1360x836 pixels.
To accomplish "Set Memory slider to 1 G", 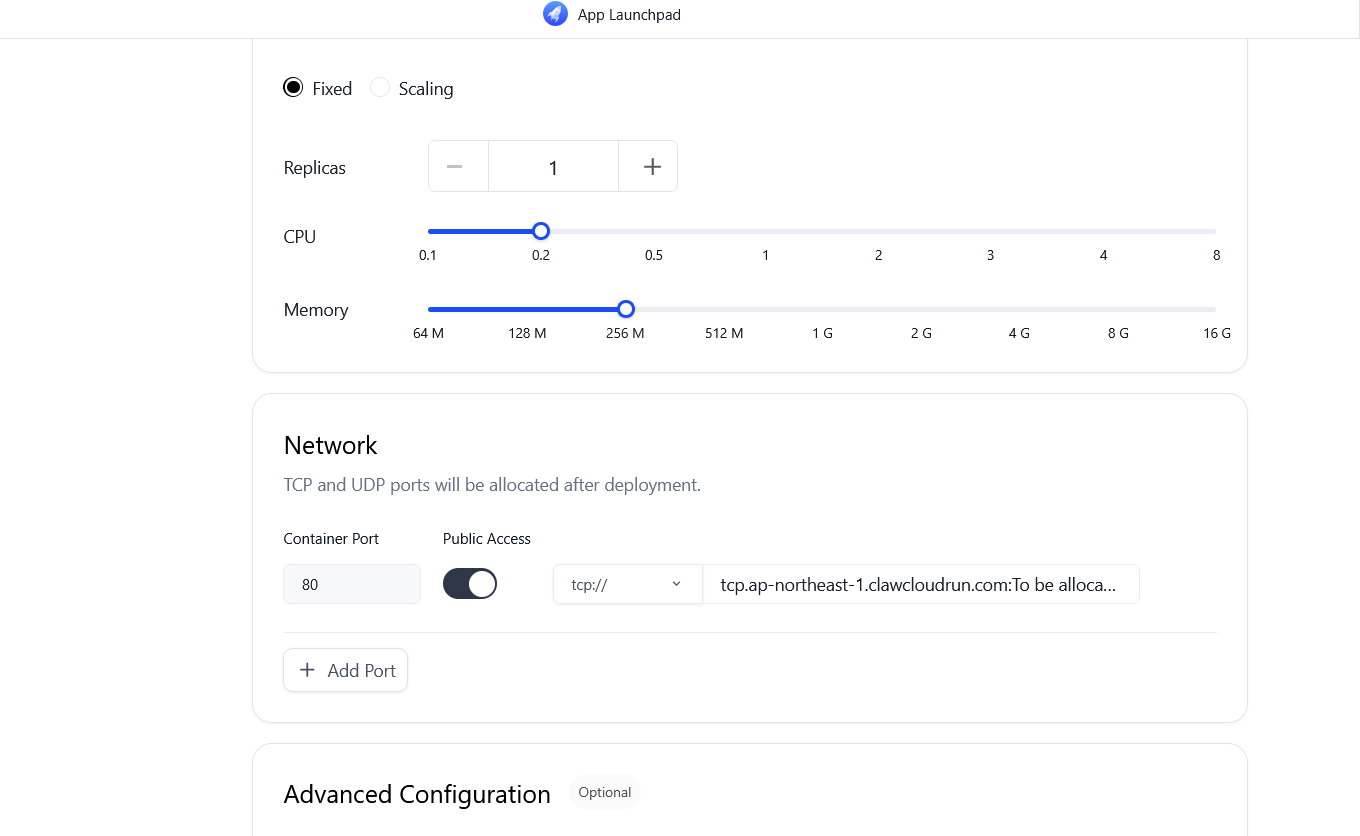I will 822,309.
